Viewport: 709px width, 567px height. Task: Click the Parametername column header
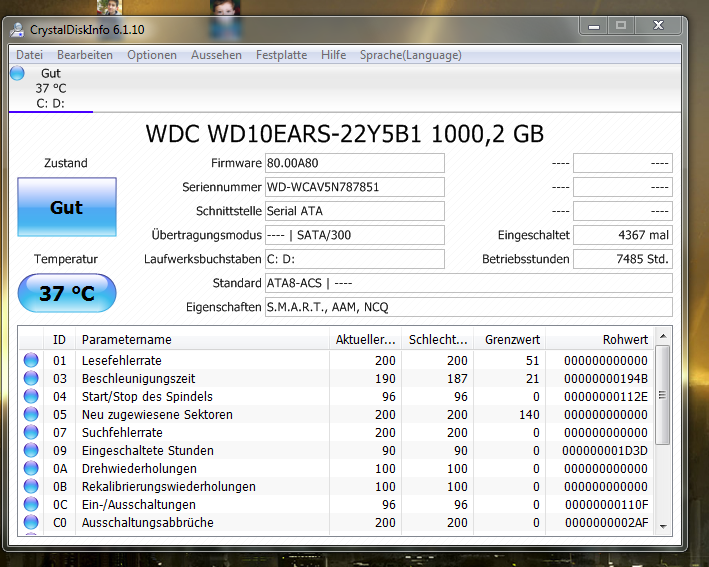point(202,340)
